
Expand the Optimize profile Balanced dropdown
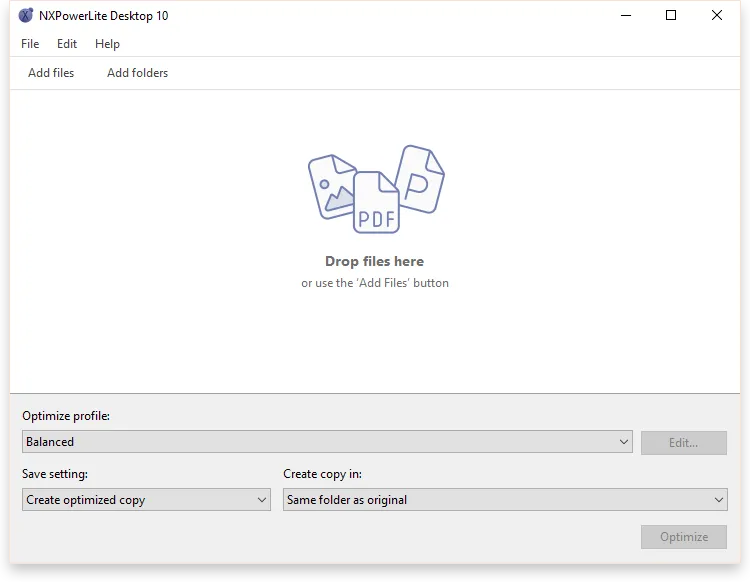[327, 441]
